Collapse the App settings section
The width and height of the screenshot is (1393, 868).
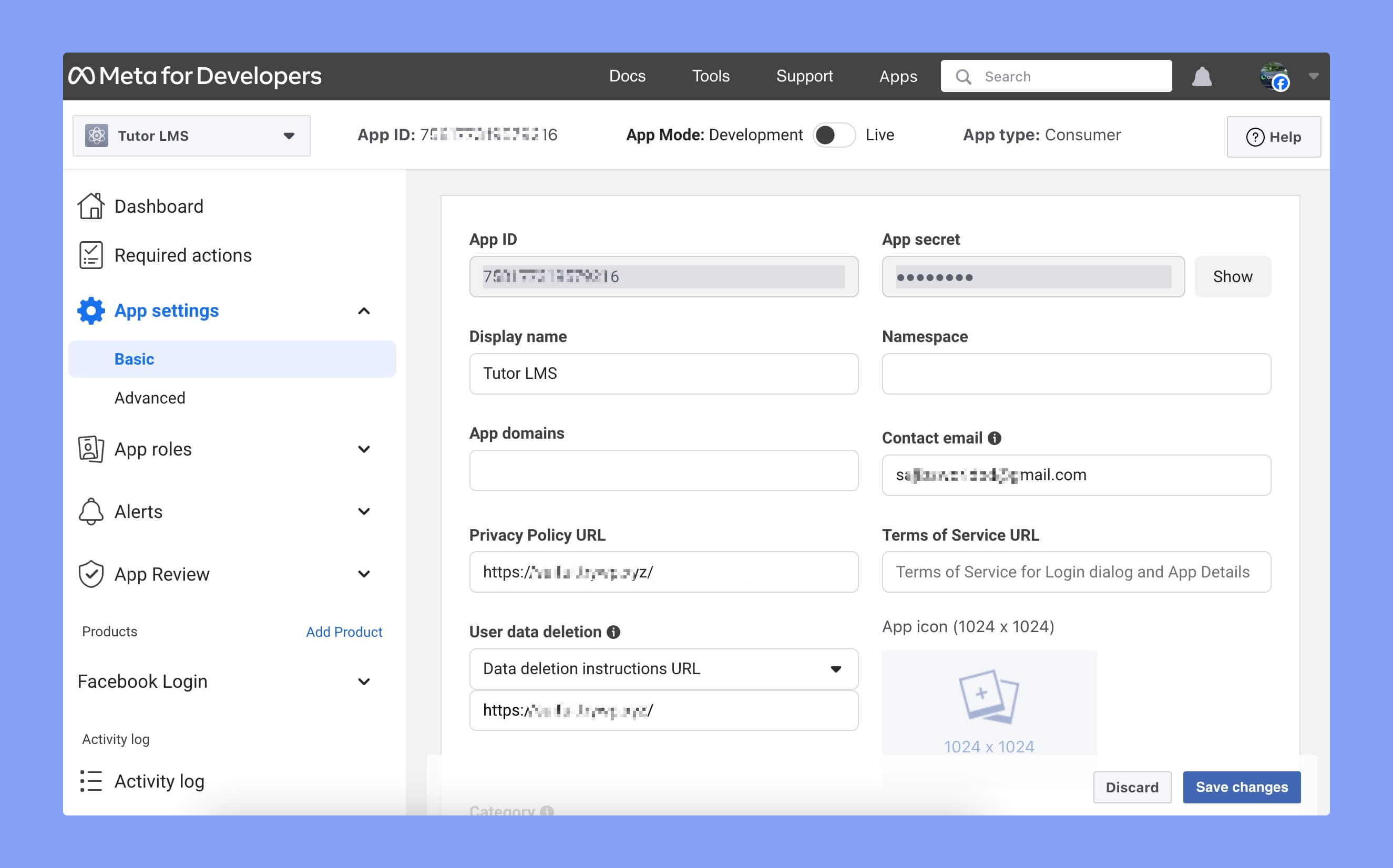(x=364, y=311)
